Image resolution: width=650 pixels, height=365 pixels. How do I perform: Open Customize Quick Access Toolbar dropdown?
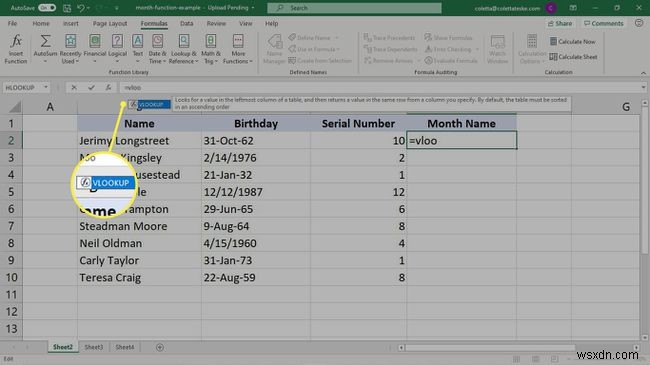point(116,8)
